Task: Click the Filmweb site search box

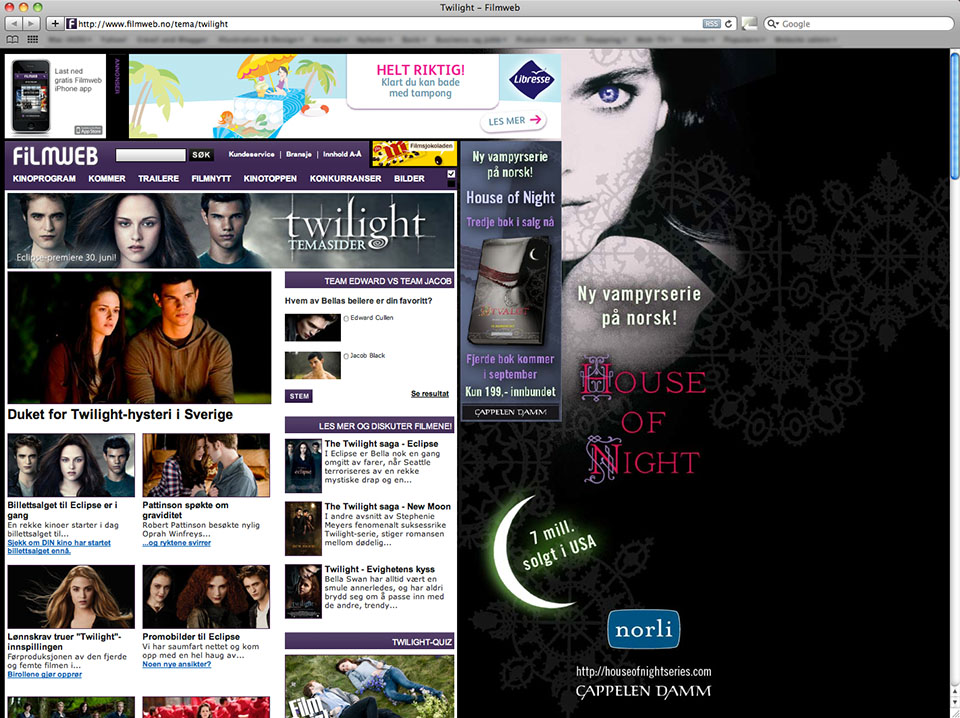Action: click(151, 155)
